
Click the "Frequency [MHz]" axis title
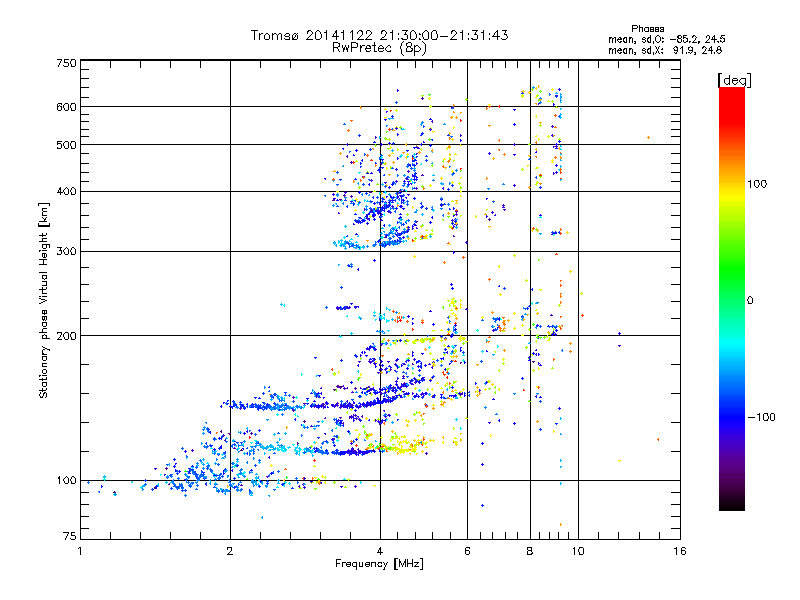point(379,564)
